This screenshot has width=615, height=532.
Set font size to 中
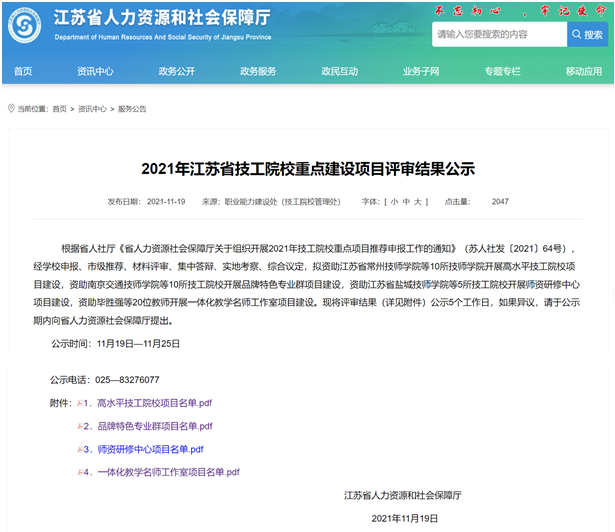pyautogui.click(x=406, y=202)
